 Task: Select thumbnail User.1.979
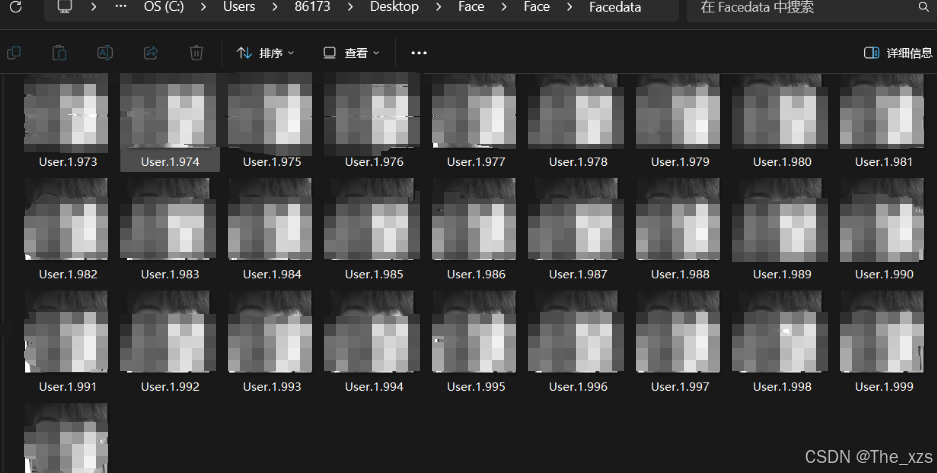point(678,111)
